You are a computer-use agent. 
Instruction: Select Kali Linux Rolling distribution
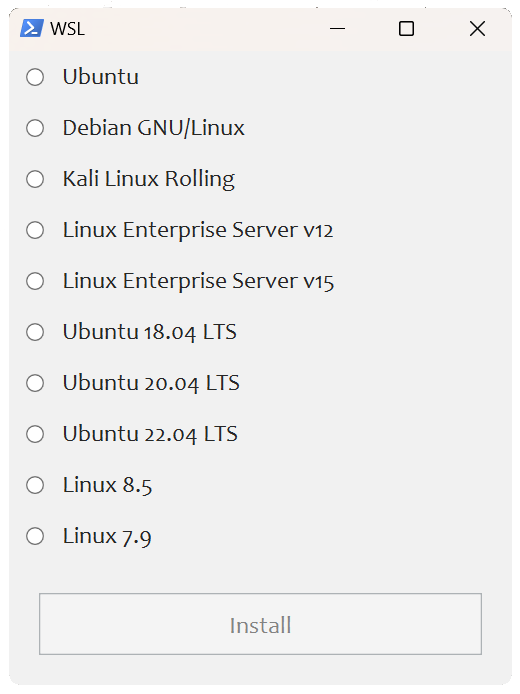coord(35,179)
